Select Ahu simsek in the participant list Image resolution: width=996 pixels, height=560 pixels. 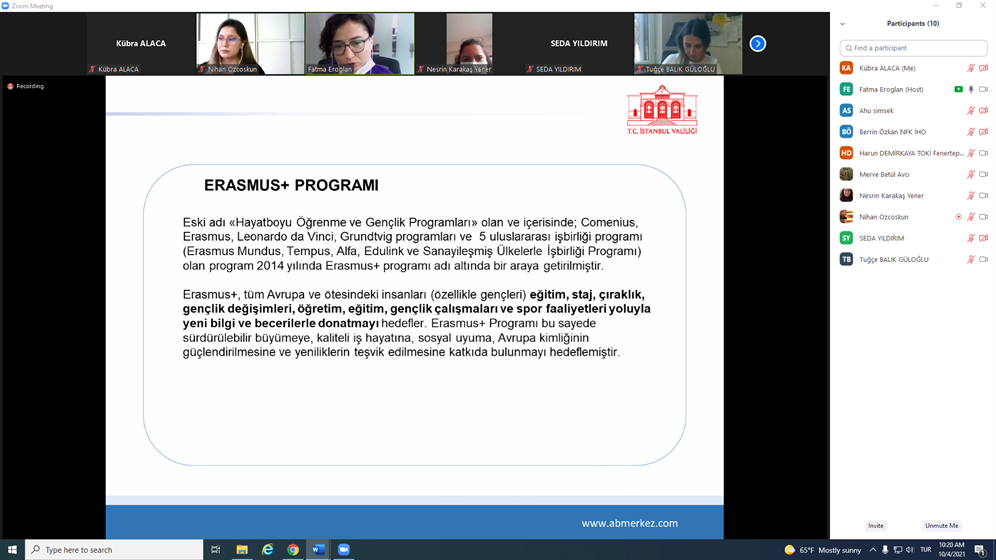coord(876,111)
